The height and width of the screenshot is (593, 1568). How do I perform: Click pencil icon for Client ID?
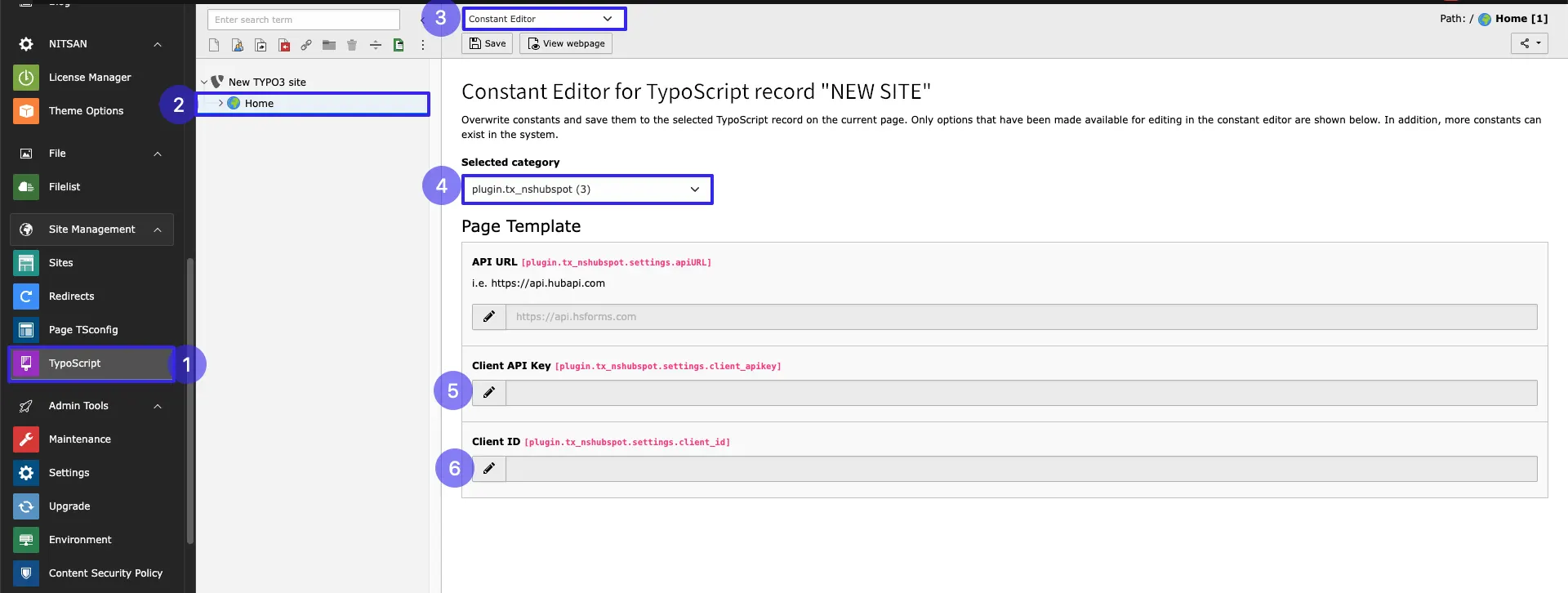(x=489, y=469)
